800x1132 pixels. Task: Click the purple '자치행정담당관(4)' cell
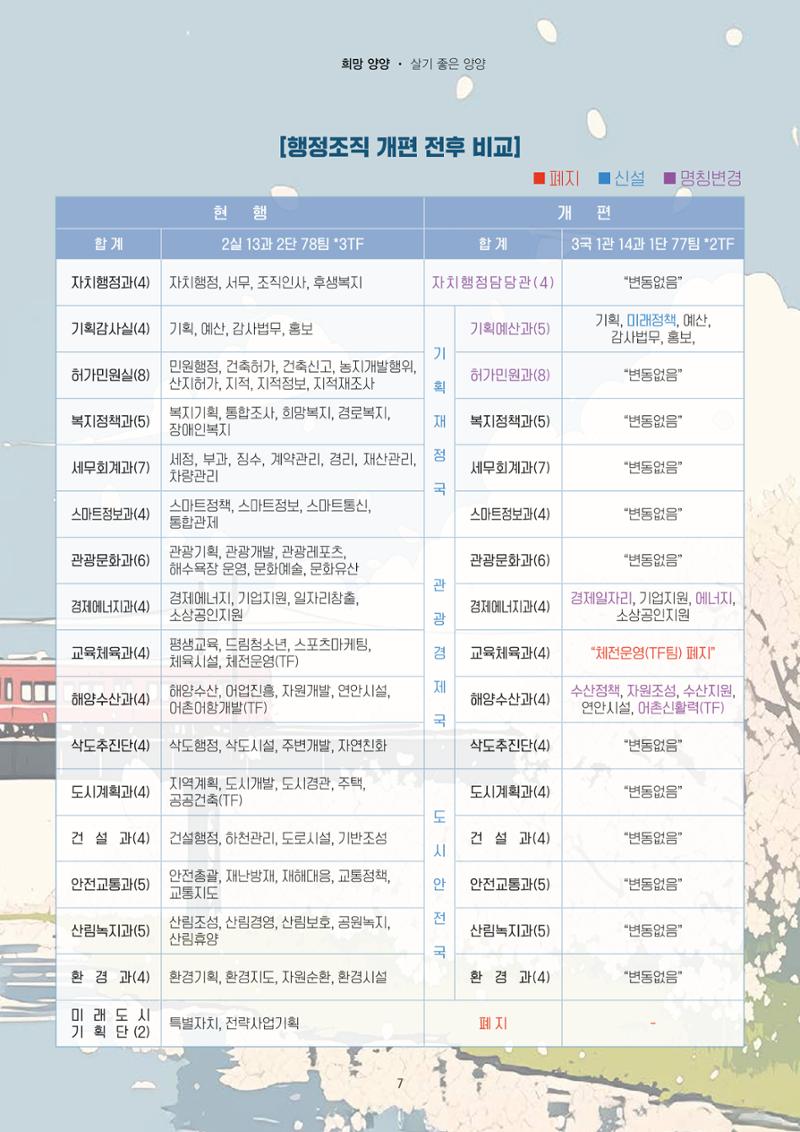click(493, 282)
